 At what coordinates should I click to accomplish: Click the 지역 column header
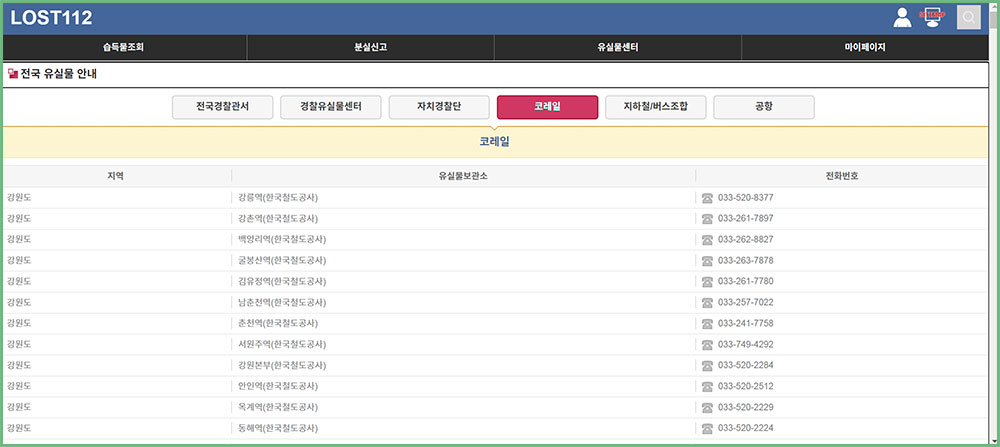click(116, 176)
